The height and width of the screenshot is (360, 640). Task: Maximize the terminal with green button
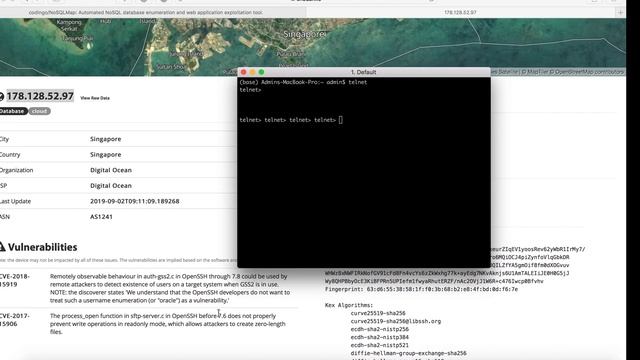(x=262, y=72)
